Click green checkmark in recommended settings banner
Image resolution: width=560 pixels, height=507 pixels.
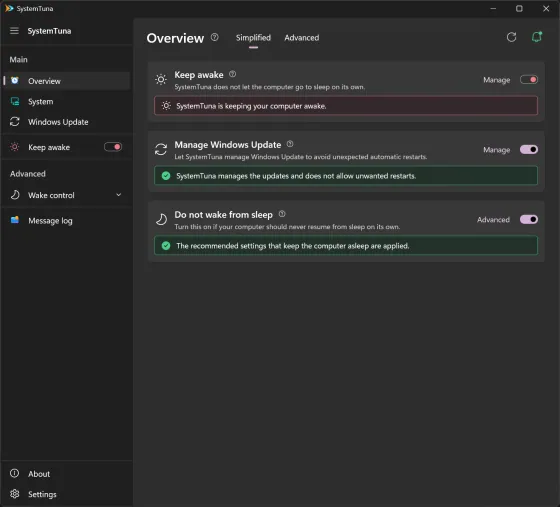166,246
